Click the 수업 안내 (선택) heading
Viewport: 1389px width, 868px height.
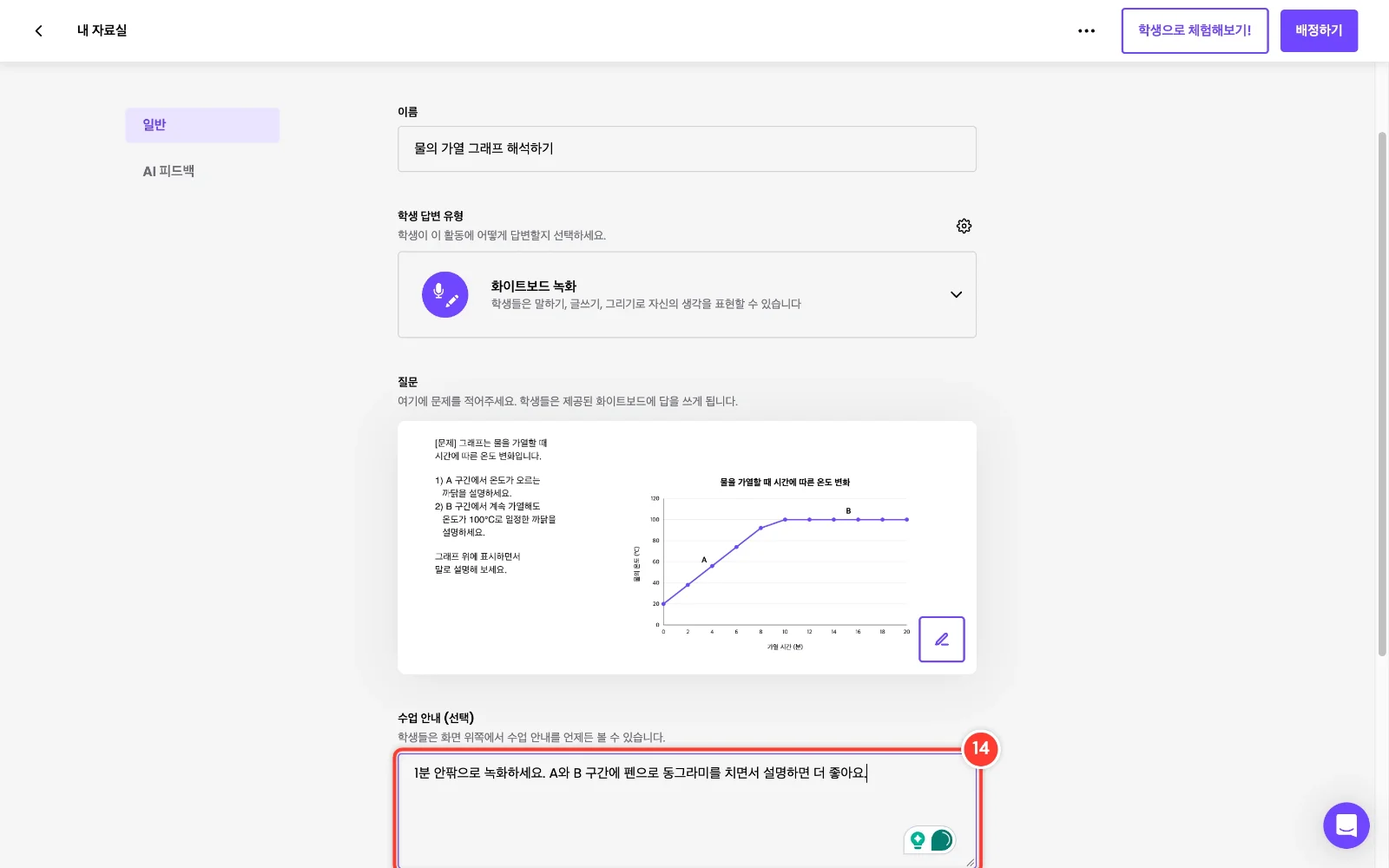[x=436, y=718]
